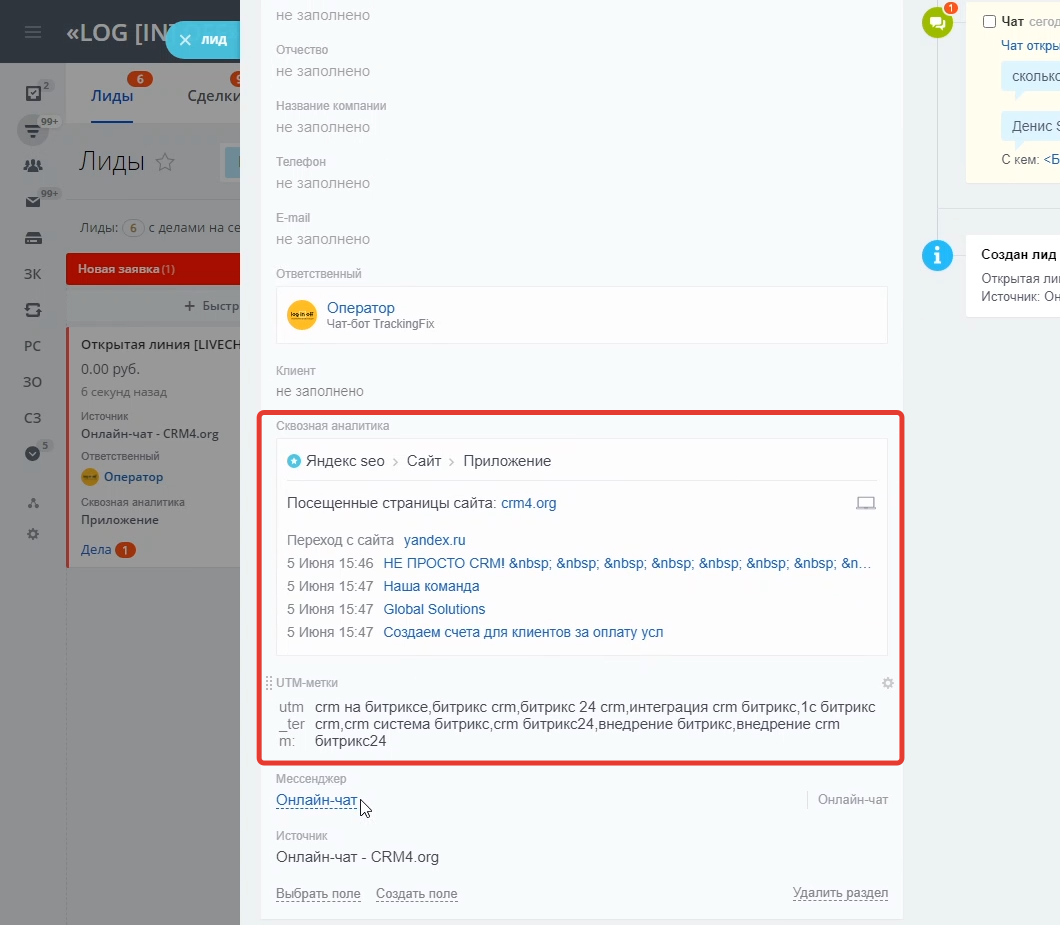
Task: Open Оператор link in kanban card
Action: pos(133,477)
